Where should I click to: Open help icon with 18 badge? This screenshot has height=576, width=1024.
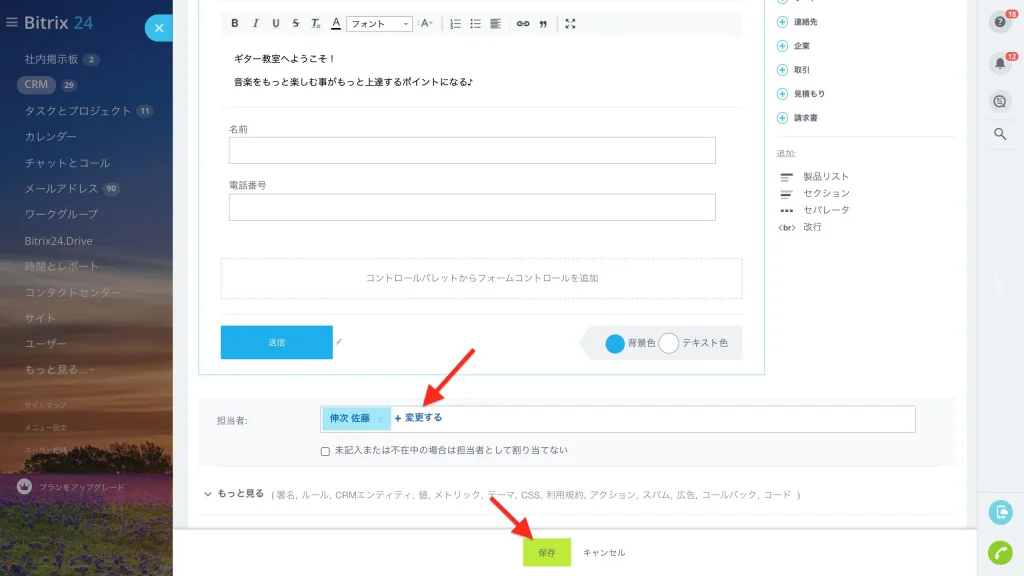[x=1000, y=22]
